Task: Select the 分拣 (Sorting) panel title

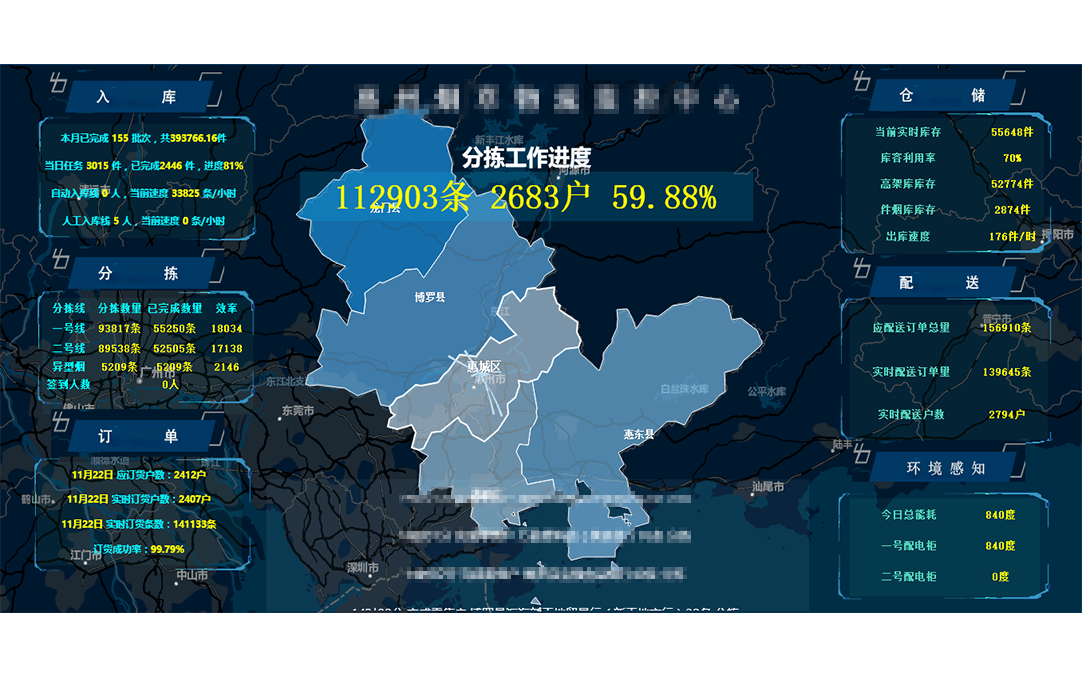Action: 140,271
